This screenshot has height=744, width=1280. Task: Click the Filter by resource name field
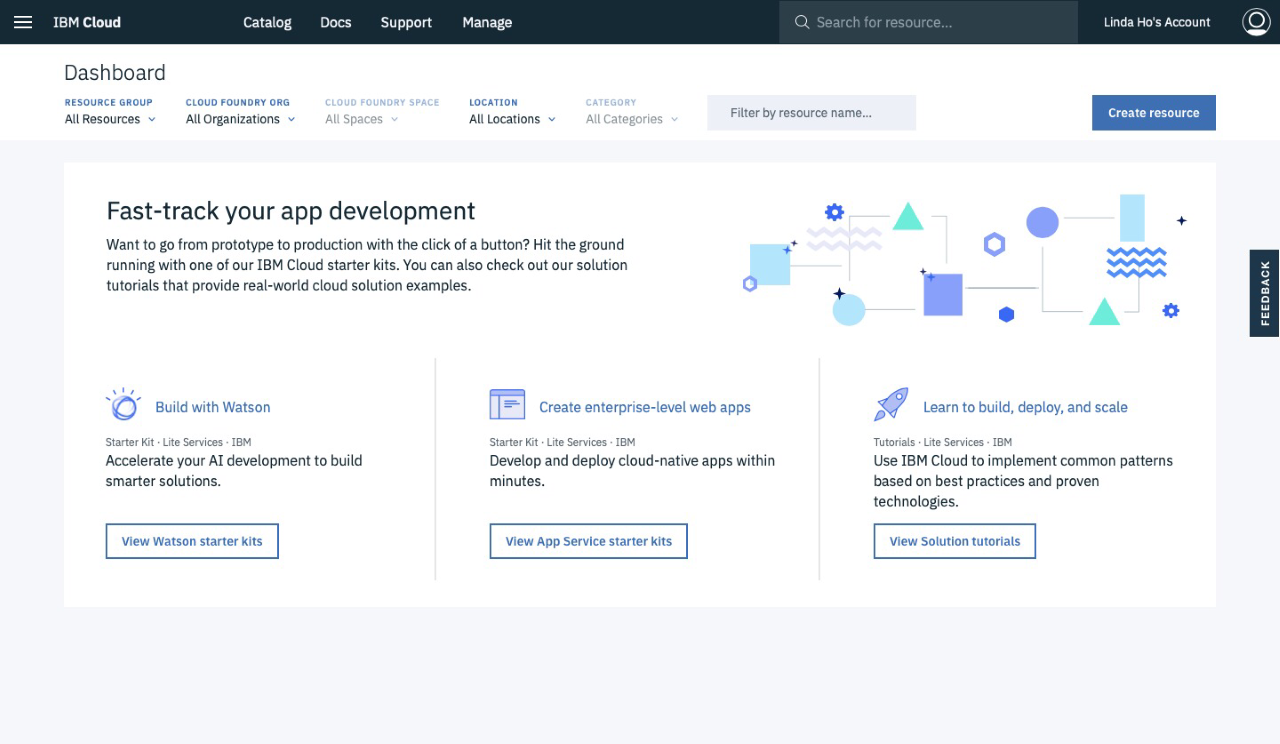[x=811, y=113]
